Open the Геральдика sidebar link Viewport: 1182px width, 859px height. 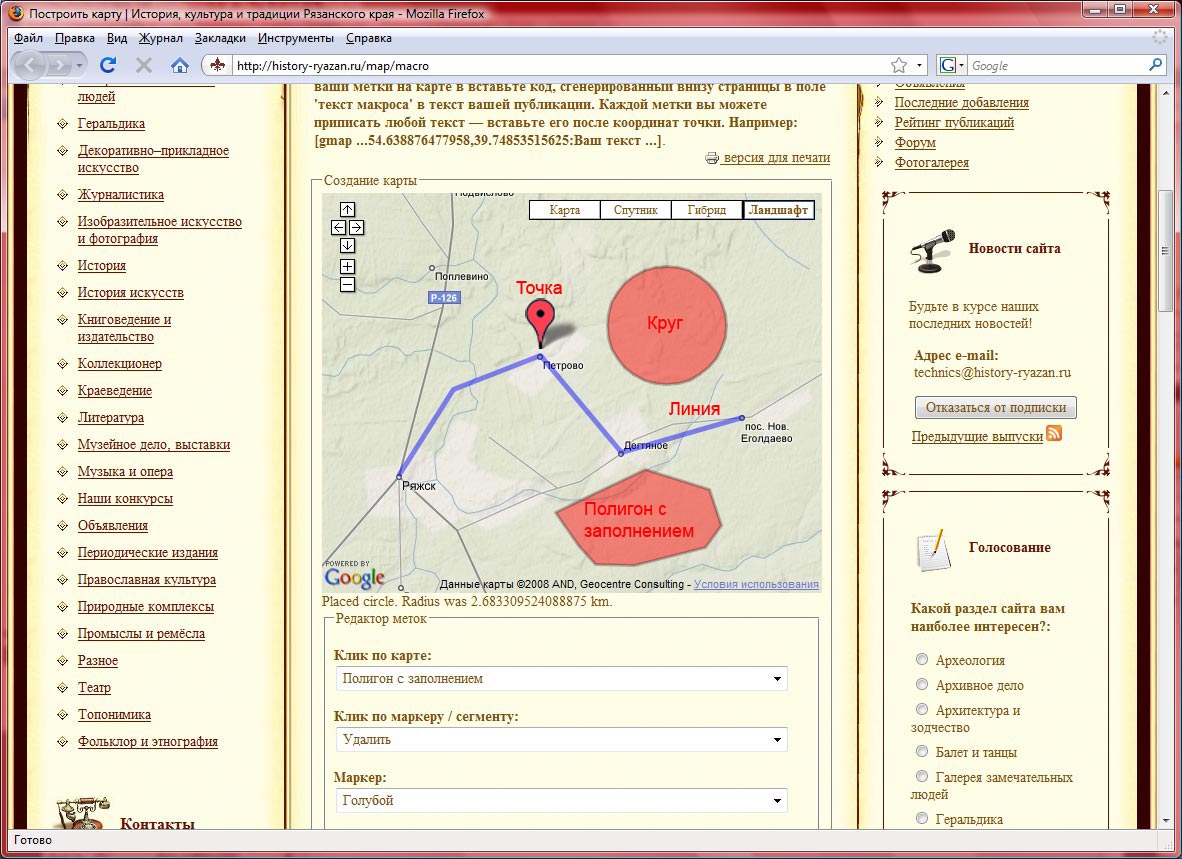coord(112,124)
